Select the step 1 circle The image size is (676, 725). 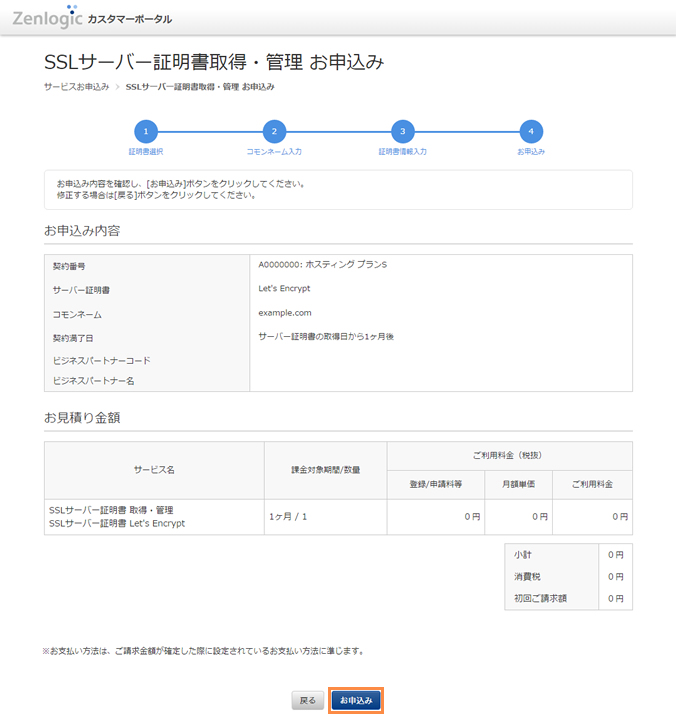(146, 131)
